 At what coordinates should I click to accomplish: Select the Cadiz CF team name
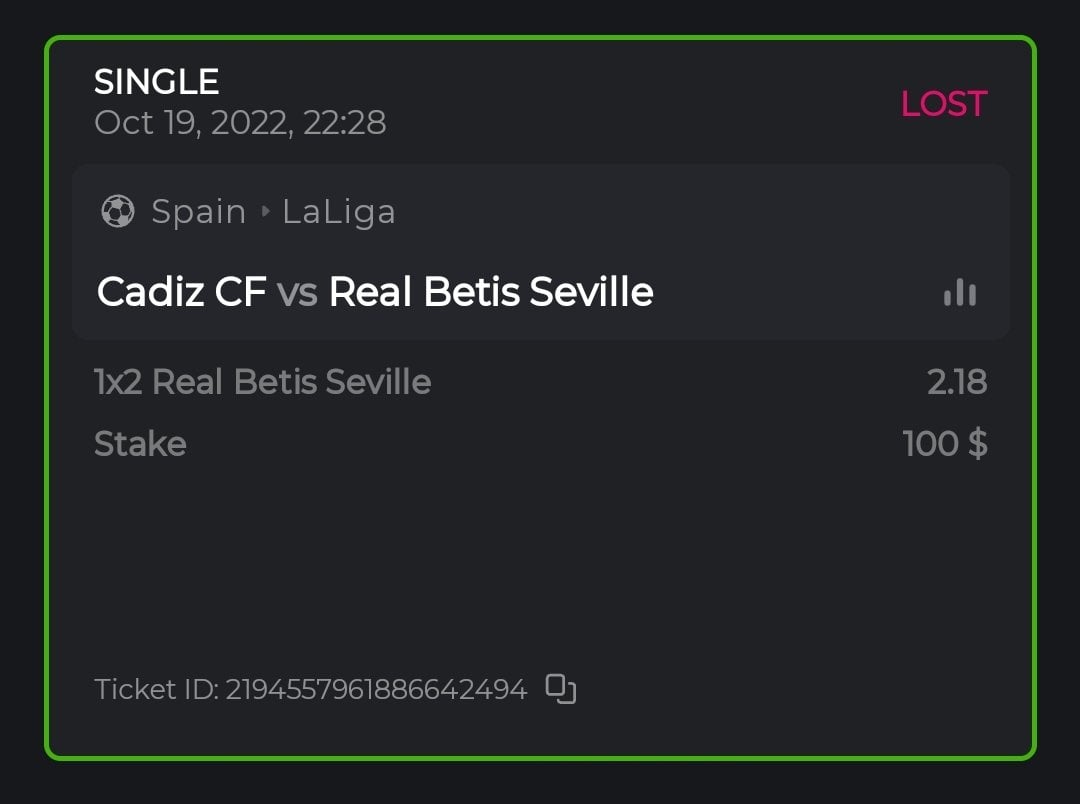(181, 292)
